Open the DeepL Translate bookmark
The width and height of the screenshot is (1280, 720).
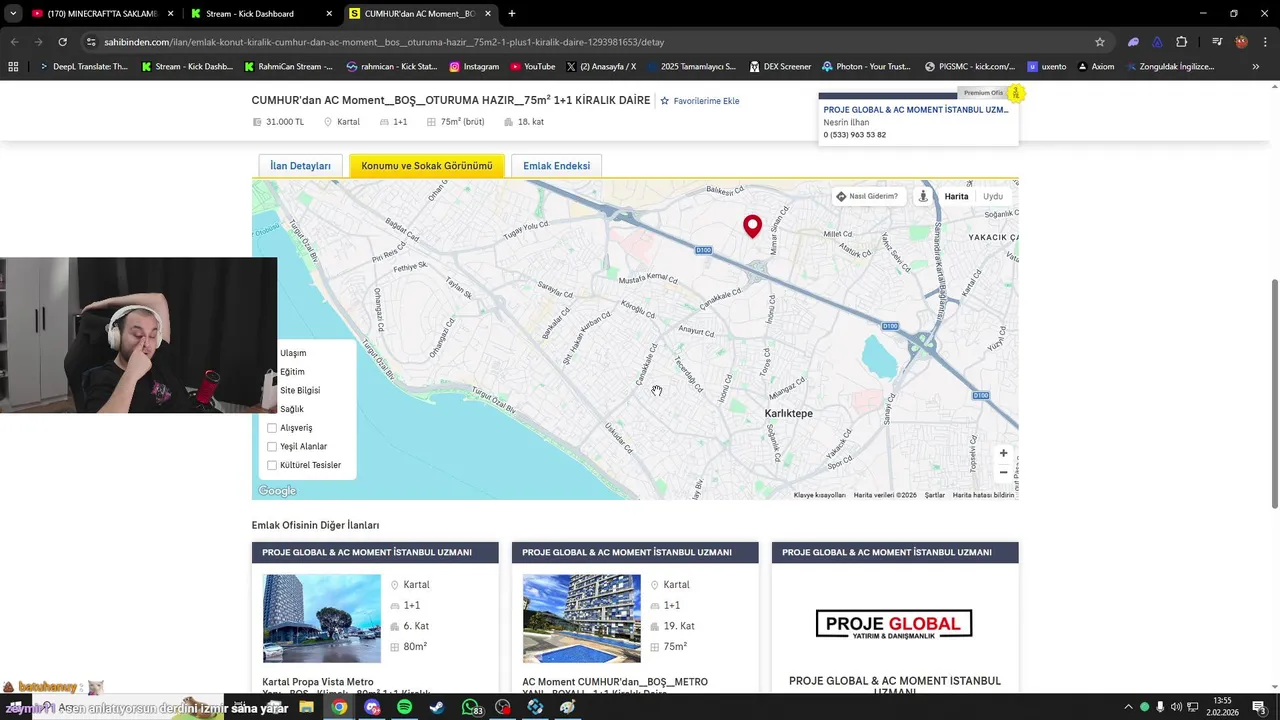click(84, 67)
